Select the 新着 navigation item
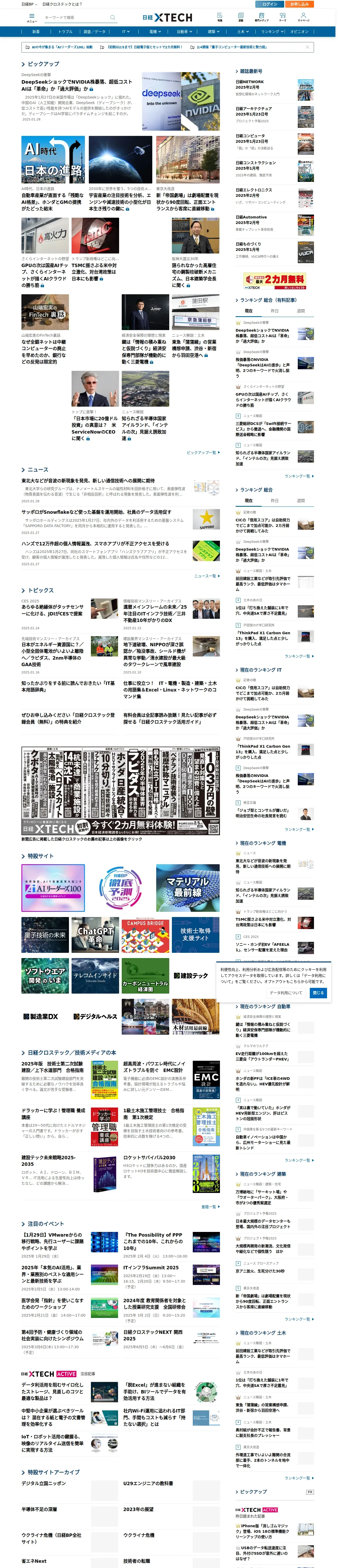338x1568 pixels. point(36,32)
